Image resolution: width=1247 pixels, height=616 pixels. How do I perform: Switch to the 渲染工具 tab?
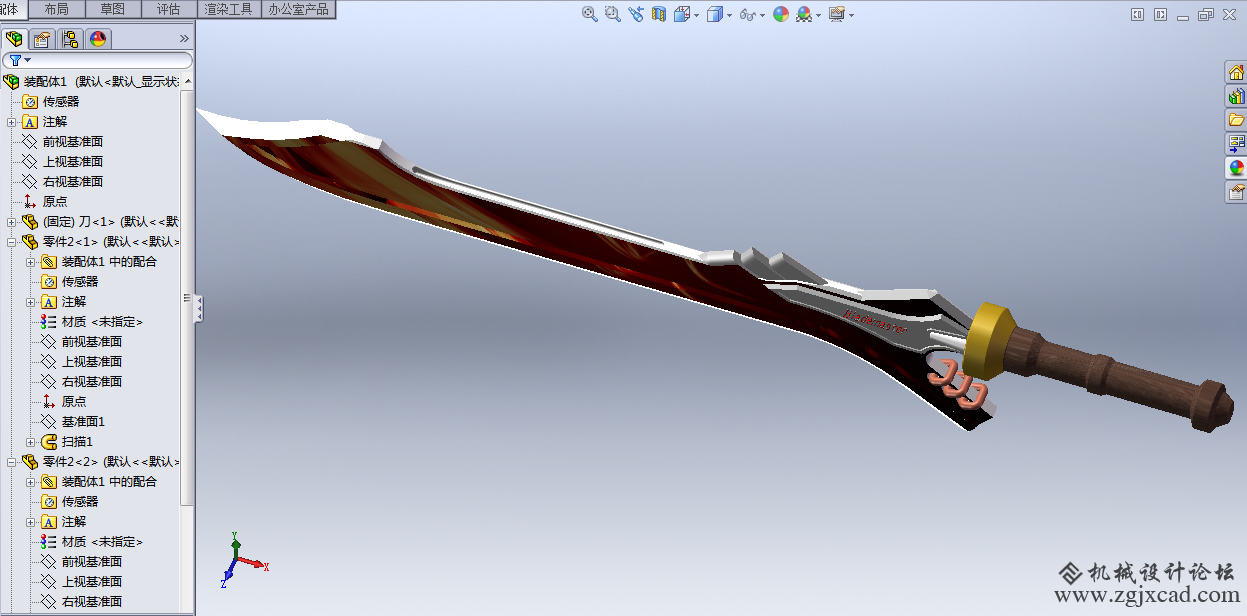[229, 9]
